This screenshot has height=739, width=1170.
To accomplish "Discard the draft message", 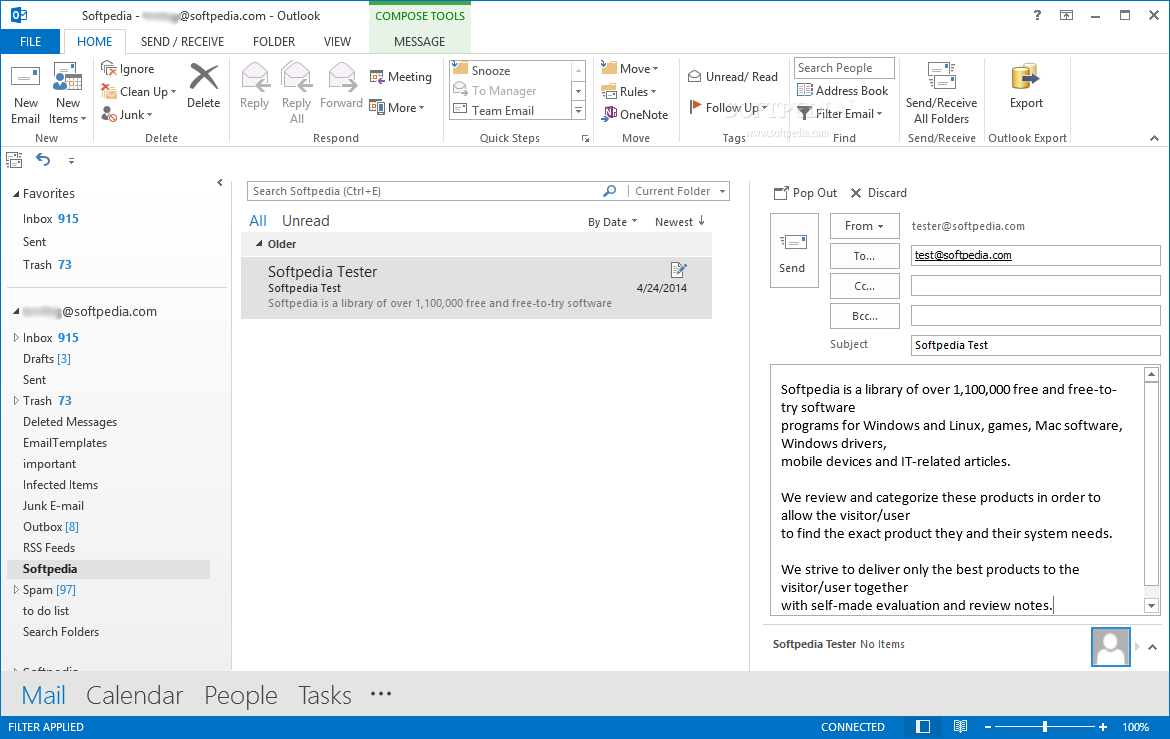I will tap(879, 193).
